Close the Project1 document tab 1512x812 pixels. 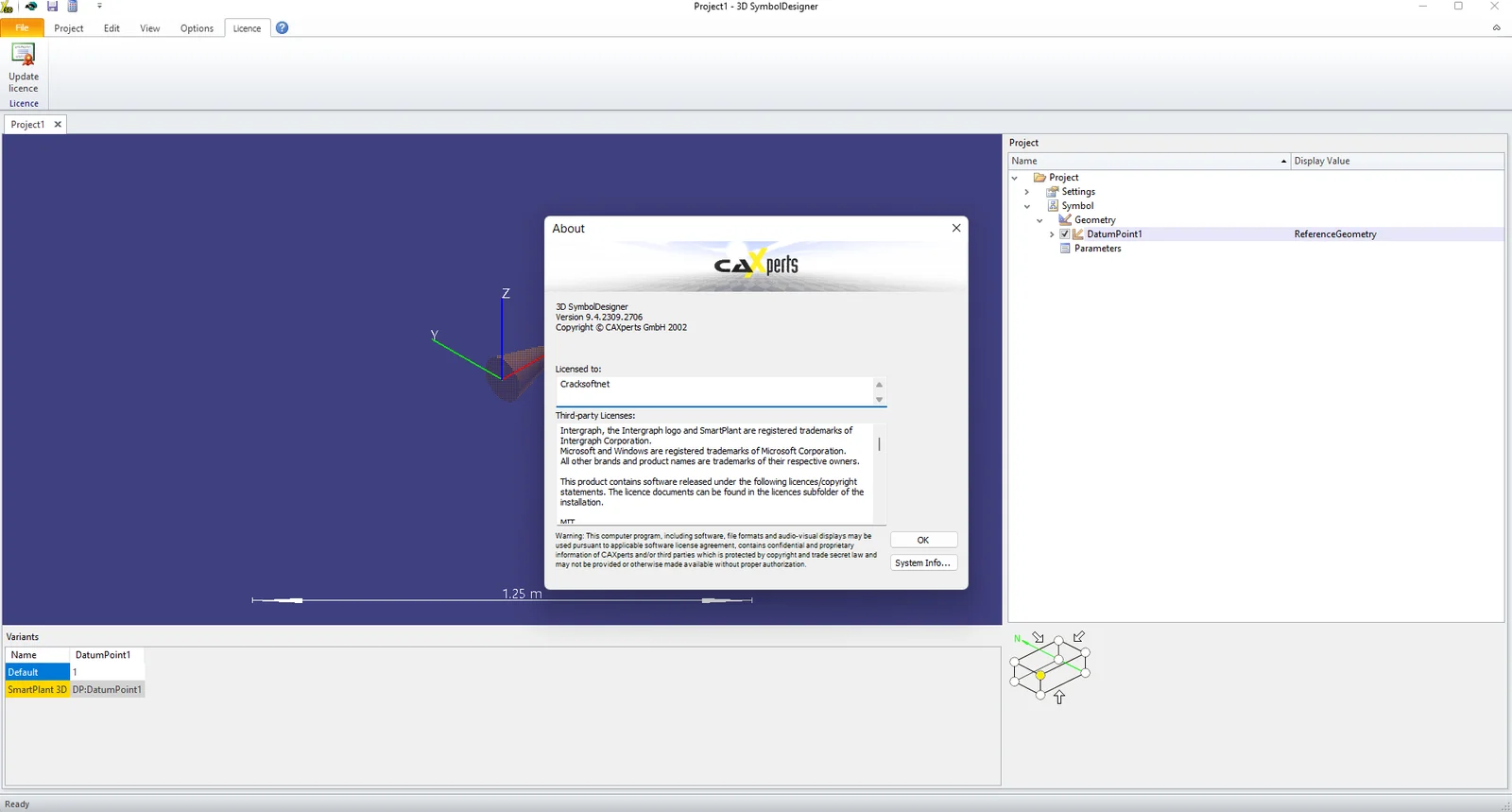[x=58, y=125]
